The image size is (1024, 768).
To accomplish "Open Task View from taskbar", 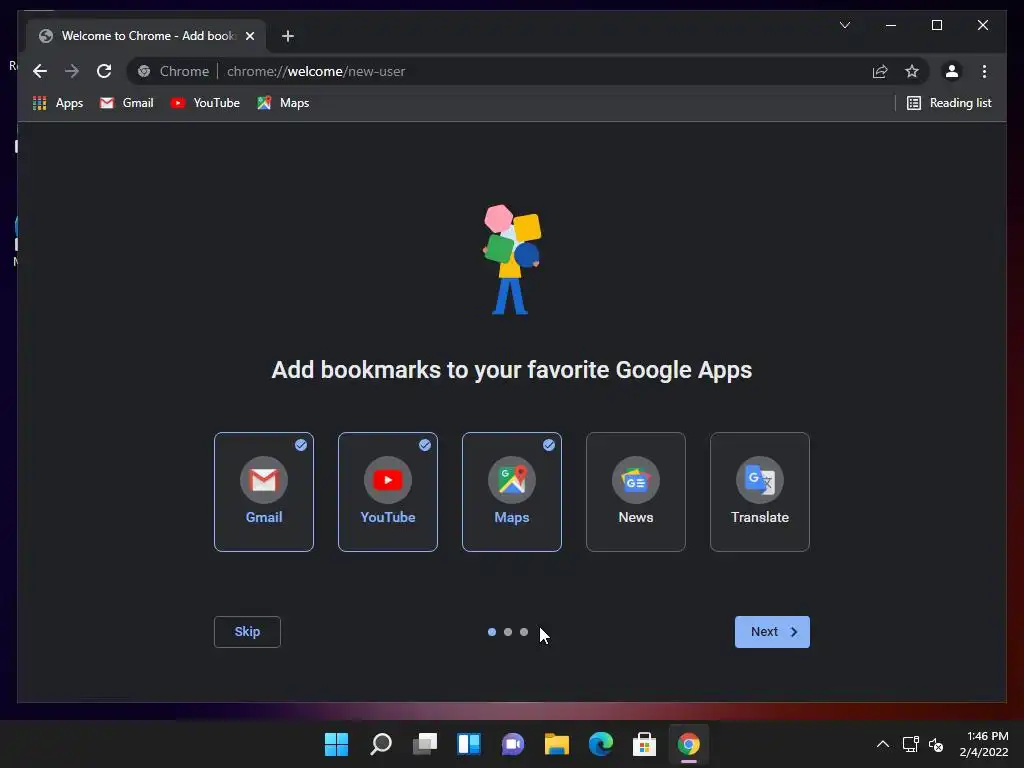I will click(425, 744).
